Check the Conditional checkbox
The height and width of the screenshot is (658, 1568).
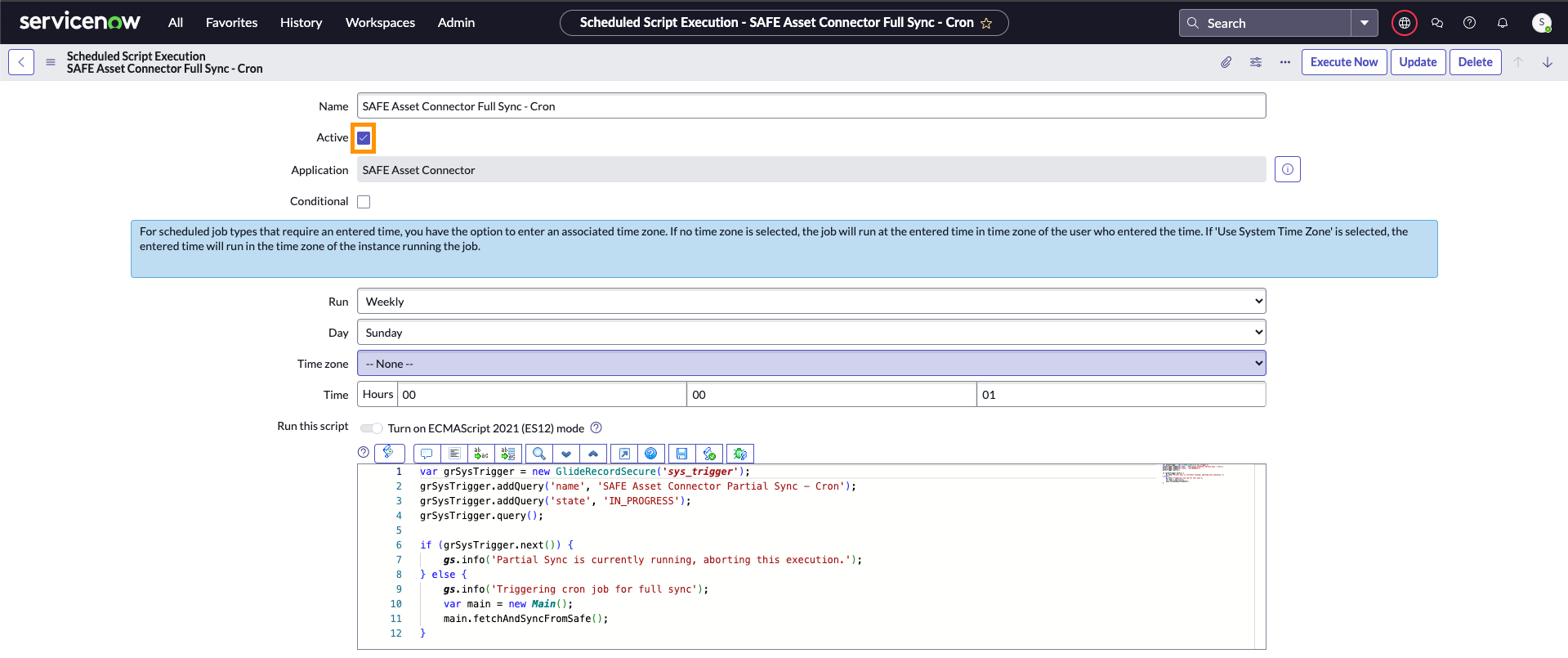point(364,202)
